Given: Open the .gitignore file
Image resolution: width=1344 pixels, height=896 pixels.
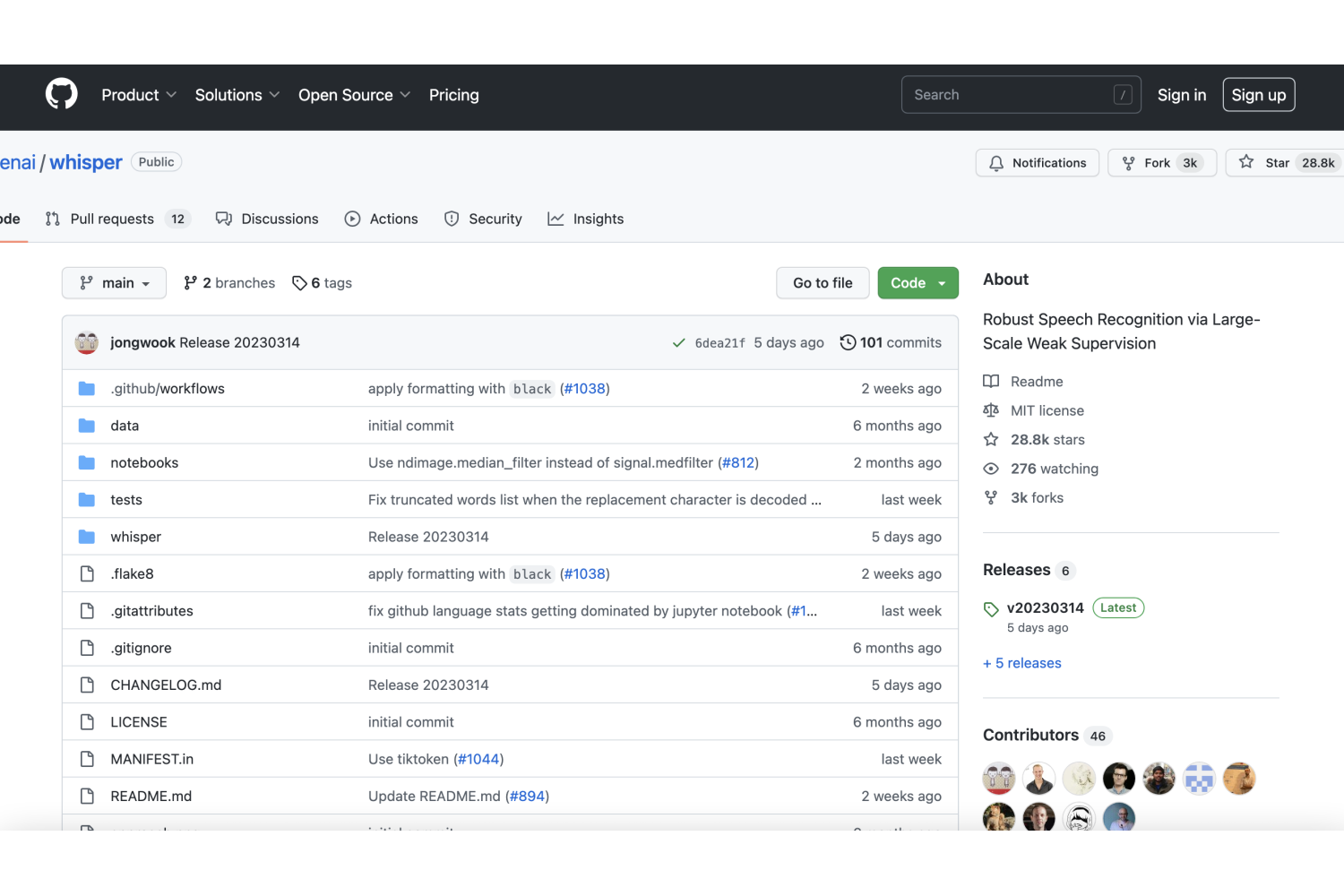Looking at the screenshot, I should pyautogui.click(x=141, y=648).
